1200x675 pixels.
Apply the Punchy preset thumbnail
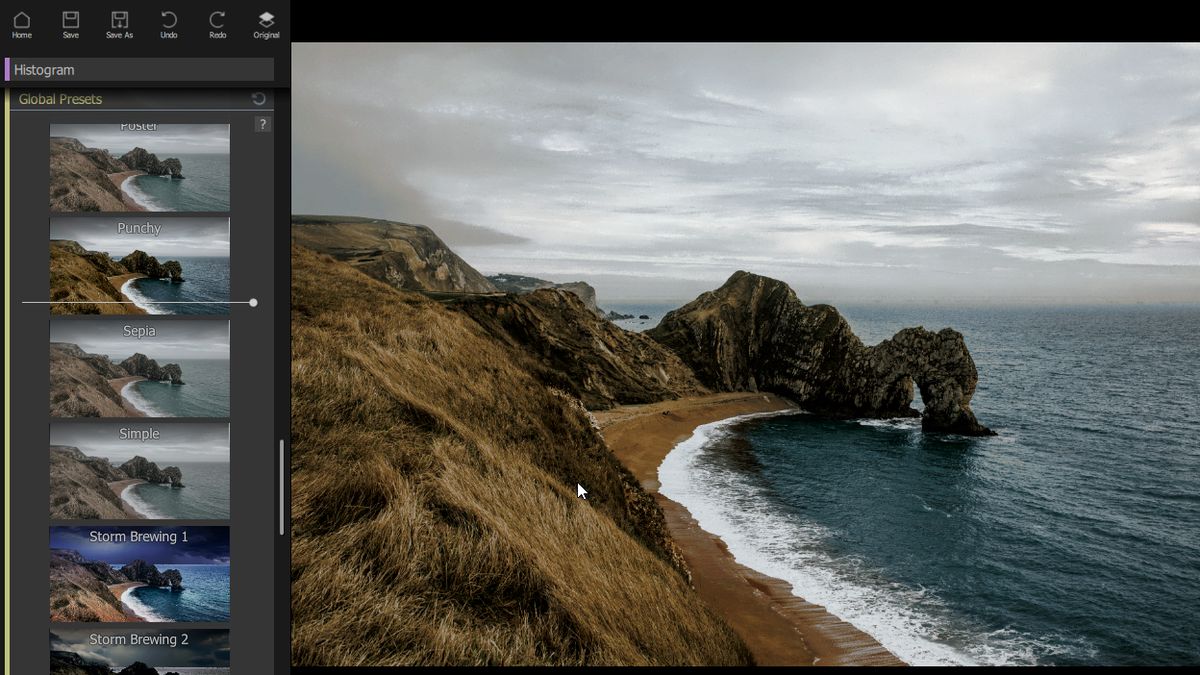pyautogui.click(x=140, y=266)
